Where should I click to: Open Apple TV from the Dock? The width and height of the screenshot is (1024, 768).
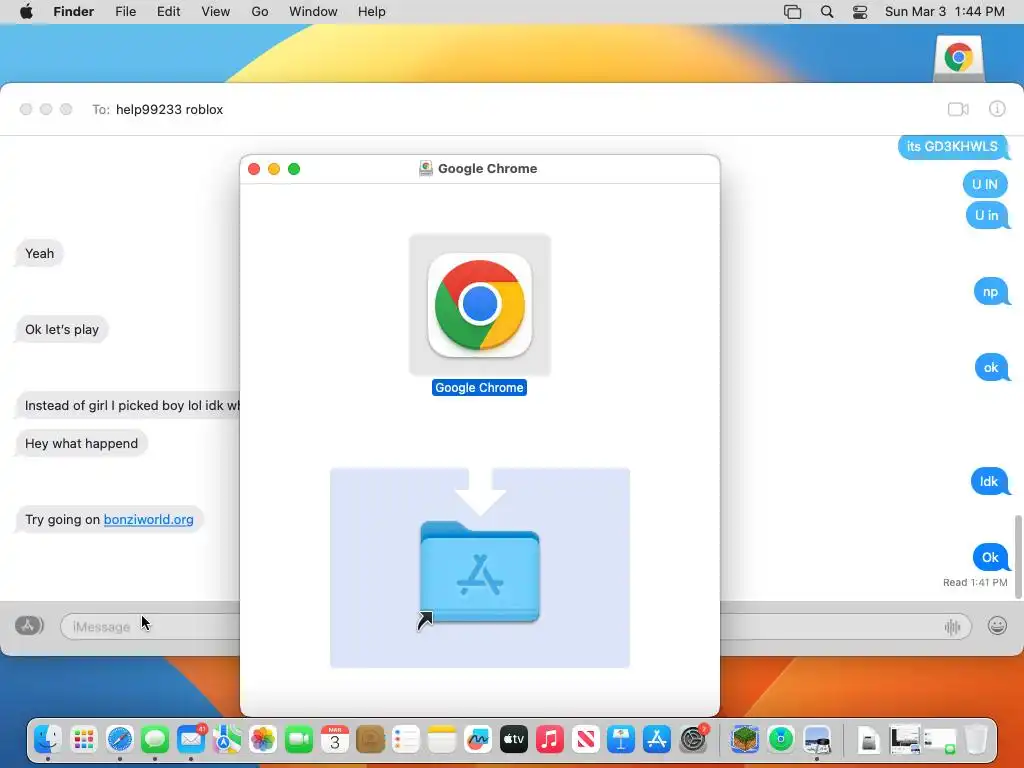pyautogui.click(x=513, y=739)
